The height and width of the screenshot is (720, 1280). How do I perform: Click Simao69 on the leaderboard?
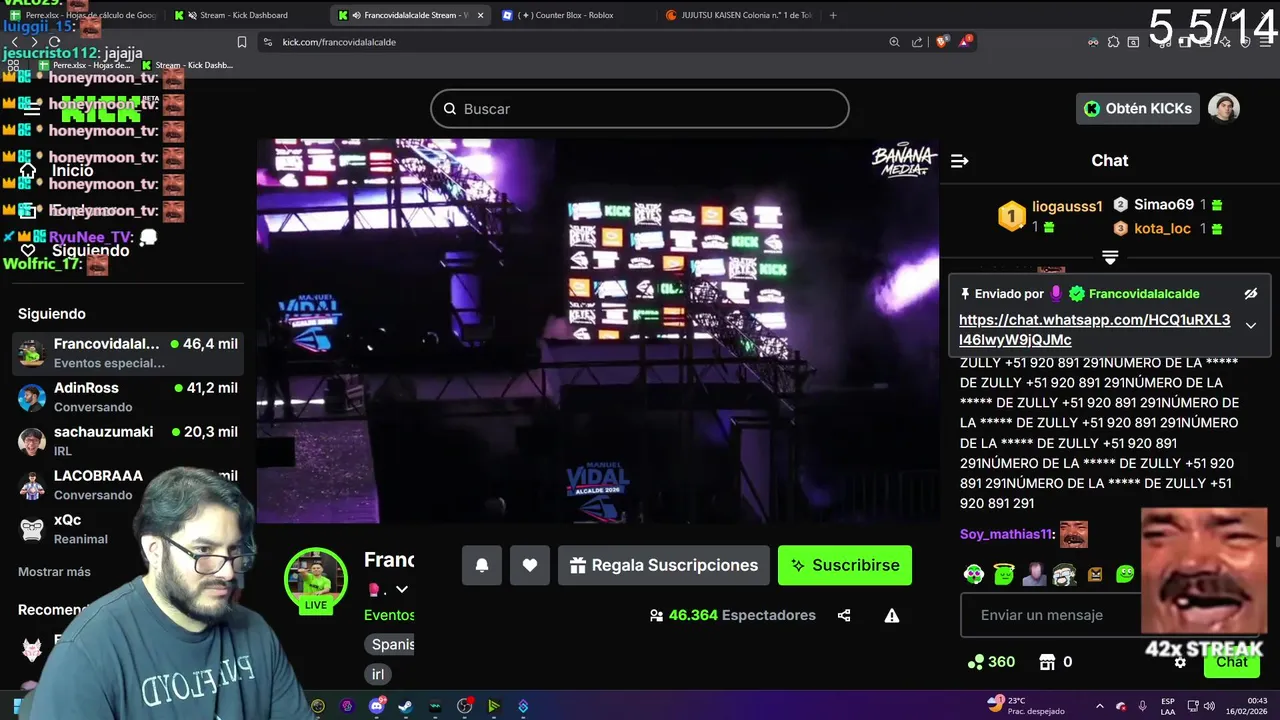(1164, 204)
